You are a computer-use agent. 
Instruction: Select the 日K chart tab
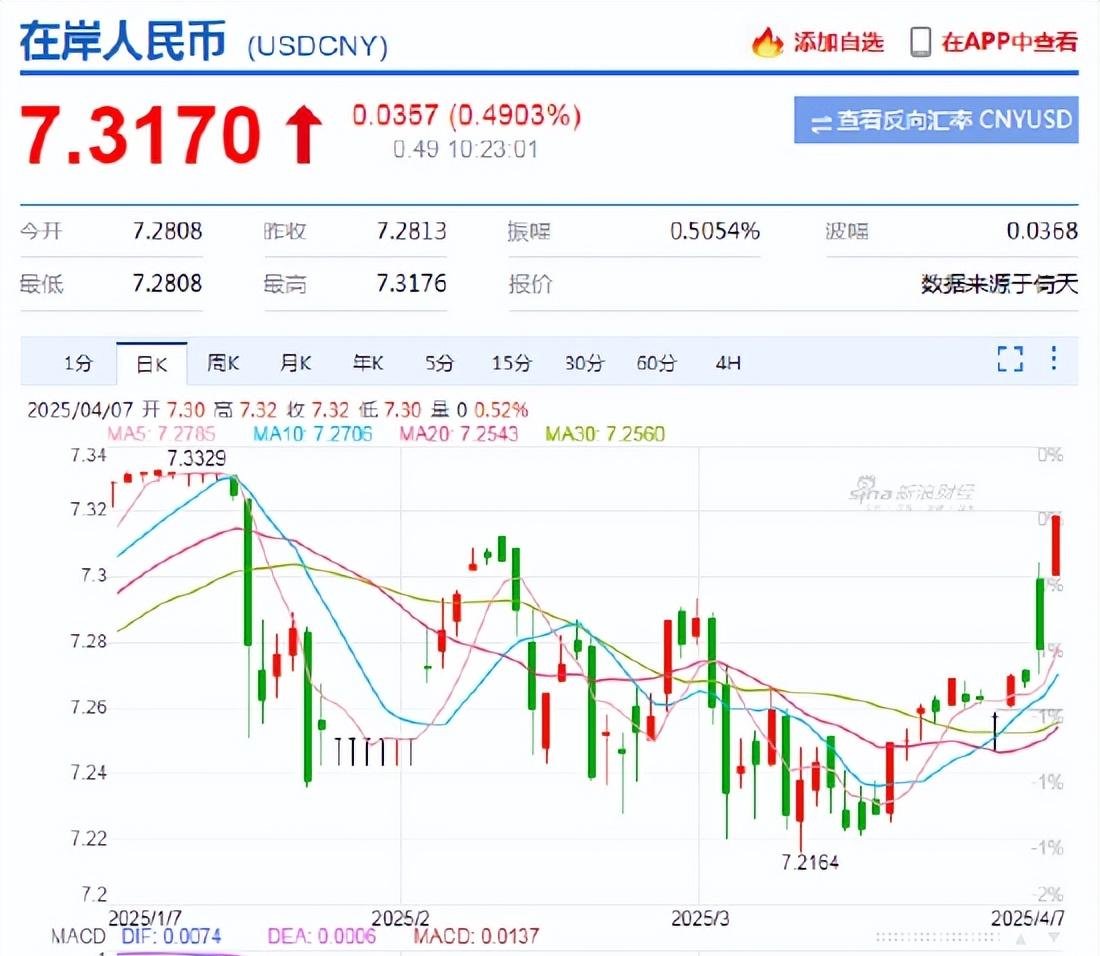[x=152, y=364]
